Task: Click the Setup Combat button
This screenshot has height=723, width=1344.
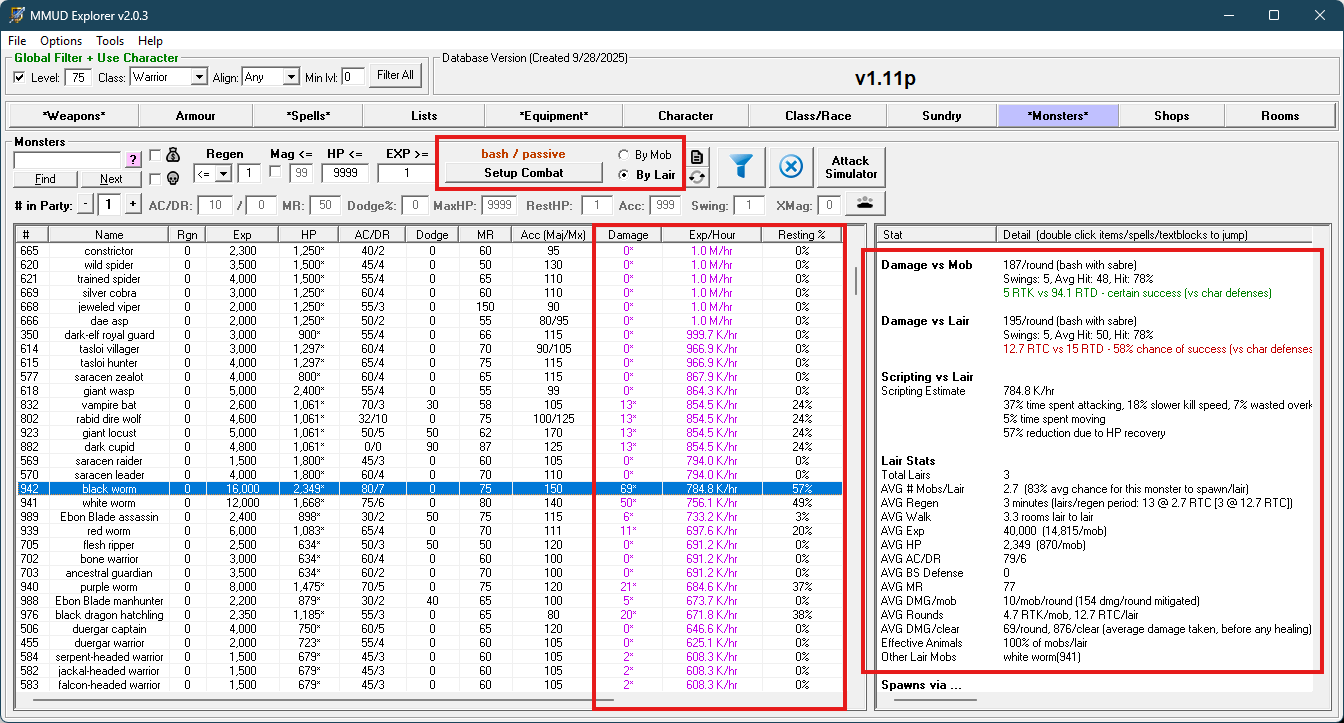Action: tap(523, 173)
